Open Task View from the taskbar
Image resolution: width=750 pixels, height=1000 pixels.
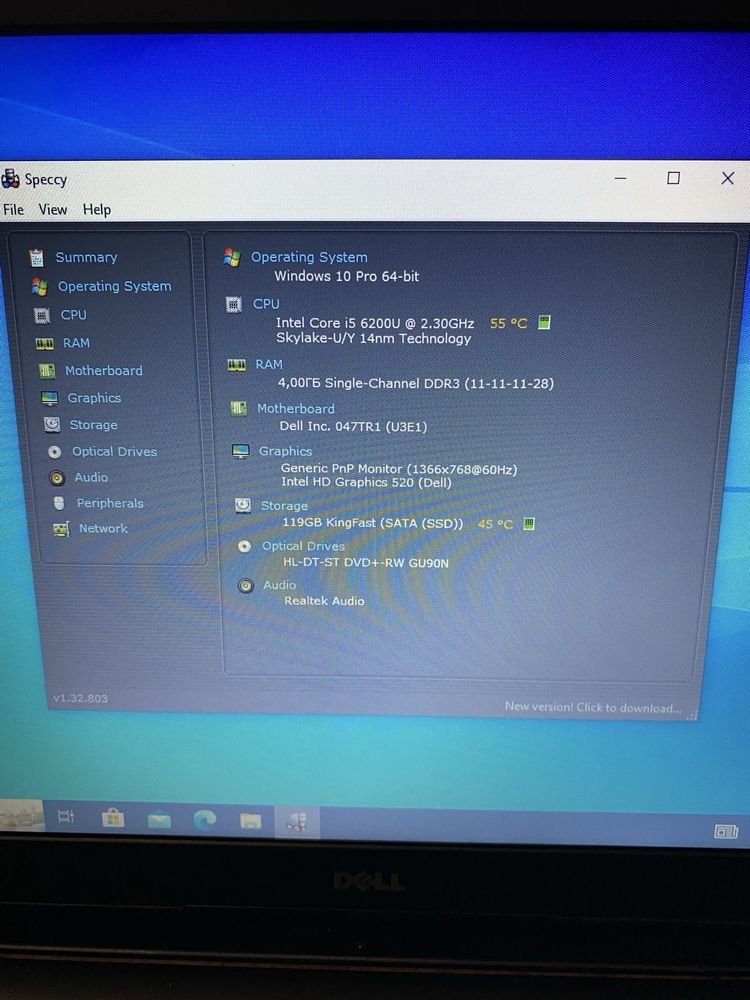coord(66,816)
